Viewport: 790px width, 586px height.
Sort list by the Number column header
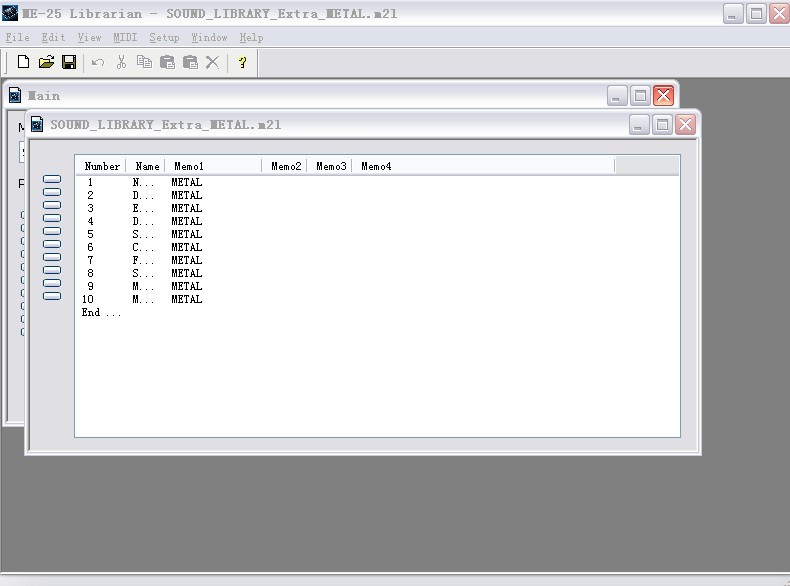click(x=102, y=166)
